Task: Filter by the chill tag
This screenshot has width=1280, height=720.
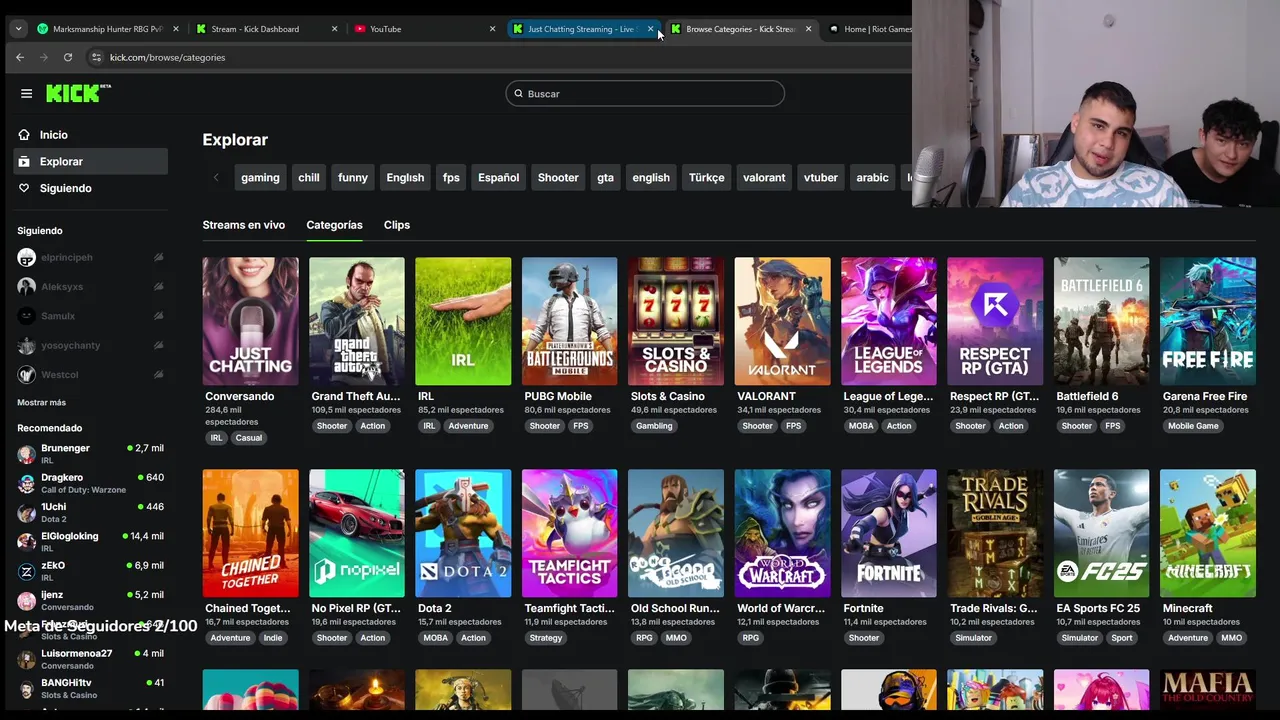Action: (309, 177)
